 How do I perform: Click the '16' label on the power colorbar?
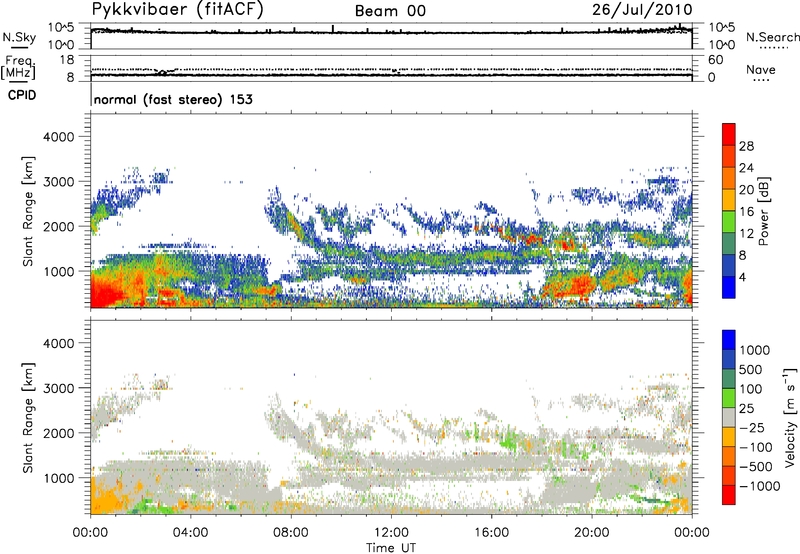(x=746, y=212)
